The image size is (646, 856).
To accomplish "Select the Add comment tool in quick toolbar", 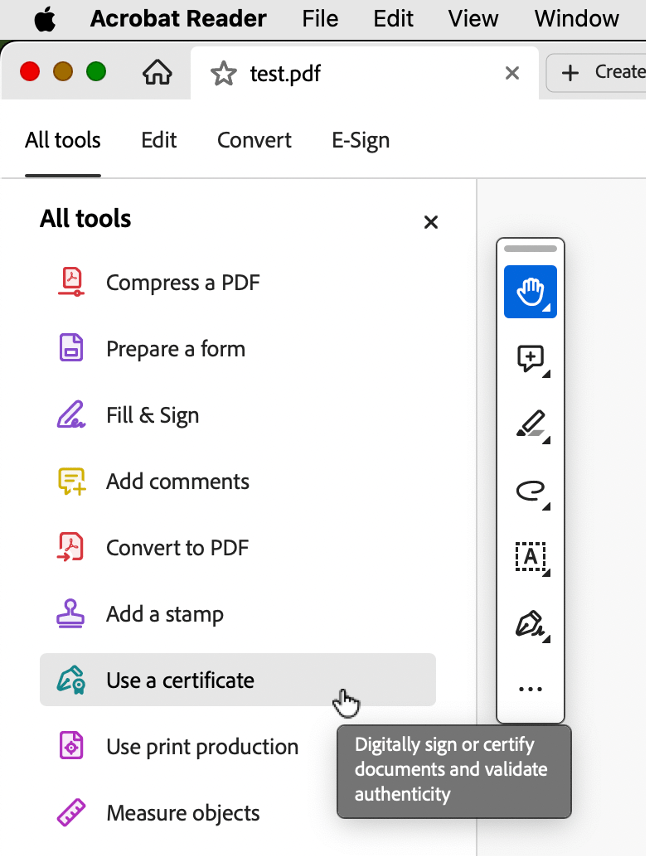I will [531, 359].
